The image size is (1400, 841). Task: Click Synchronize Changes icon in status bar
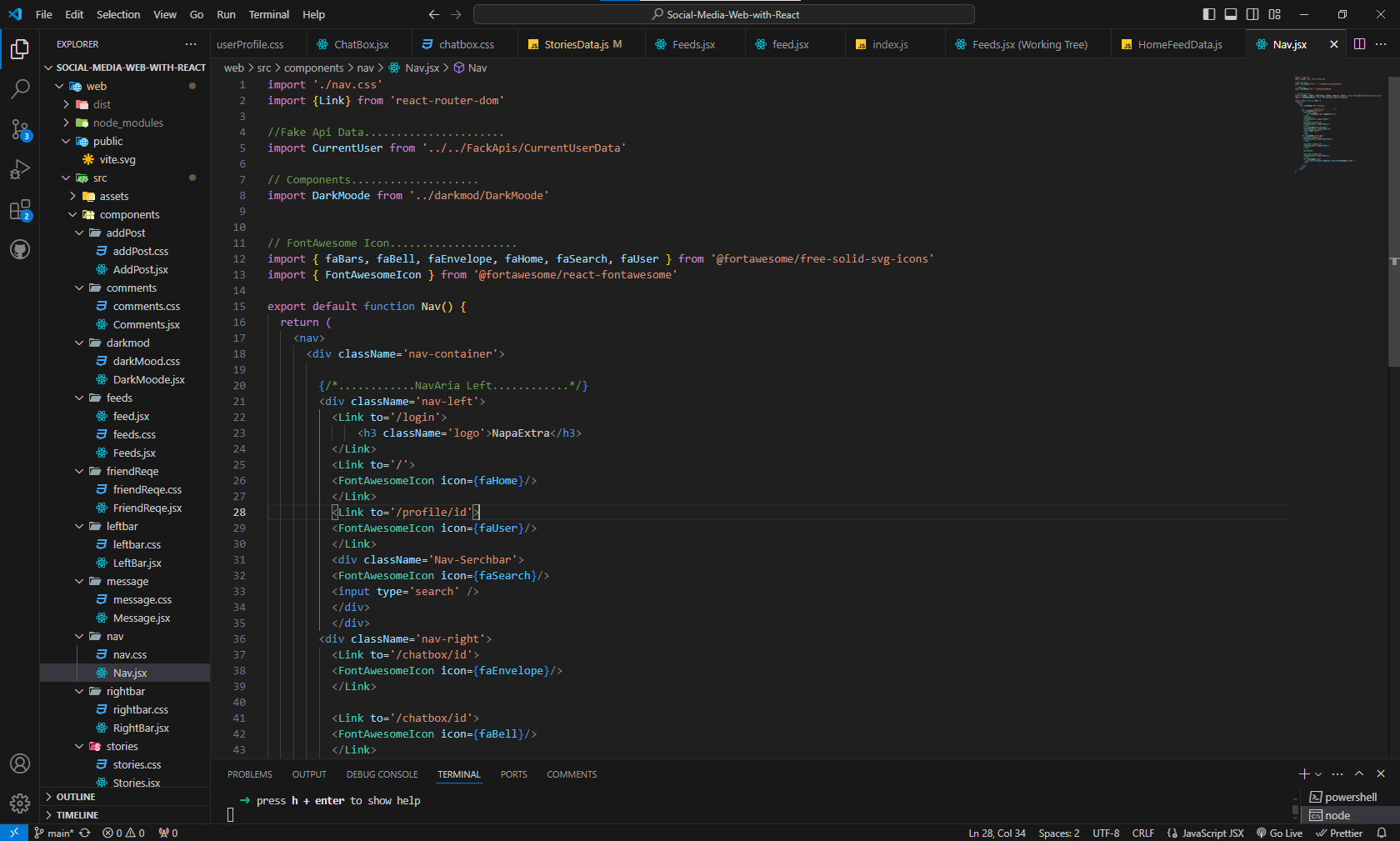coord(85,833)
